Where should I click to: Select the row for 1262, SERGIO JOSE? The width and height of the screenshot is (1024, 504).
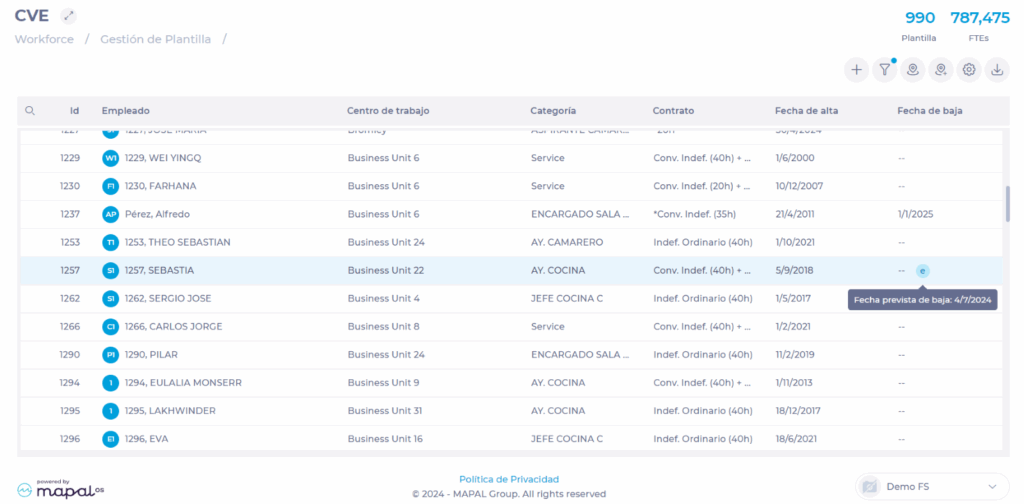click(168, 298)
